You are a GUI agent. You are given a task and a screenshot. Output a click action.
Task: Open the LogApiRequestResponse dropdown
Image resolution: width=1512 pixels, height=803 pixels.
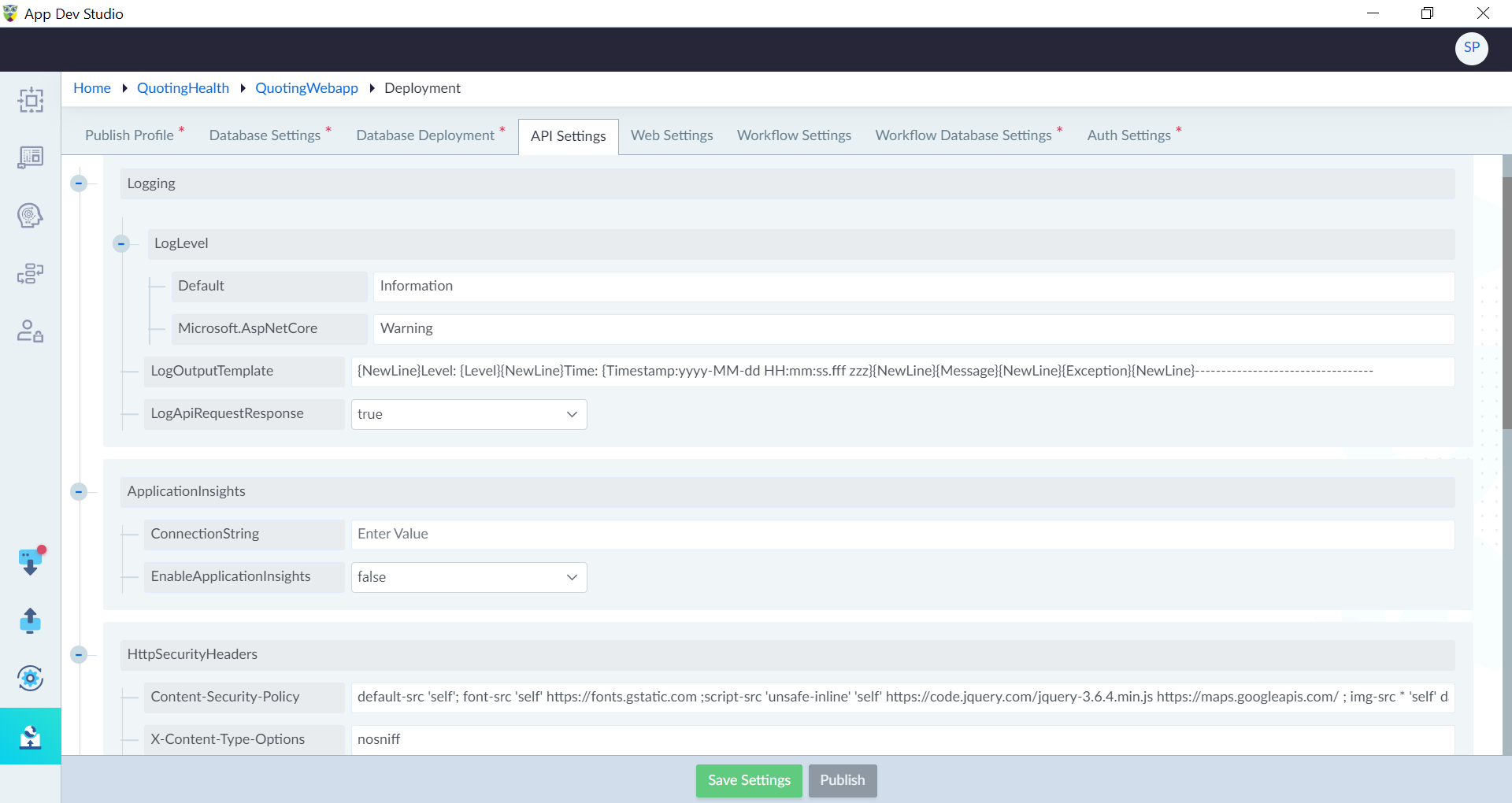(469, 414)
